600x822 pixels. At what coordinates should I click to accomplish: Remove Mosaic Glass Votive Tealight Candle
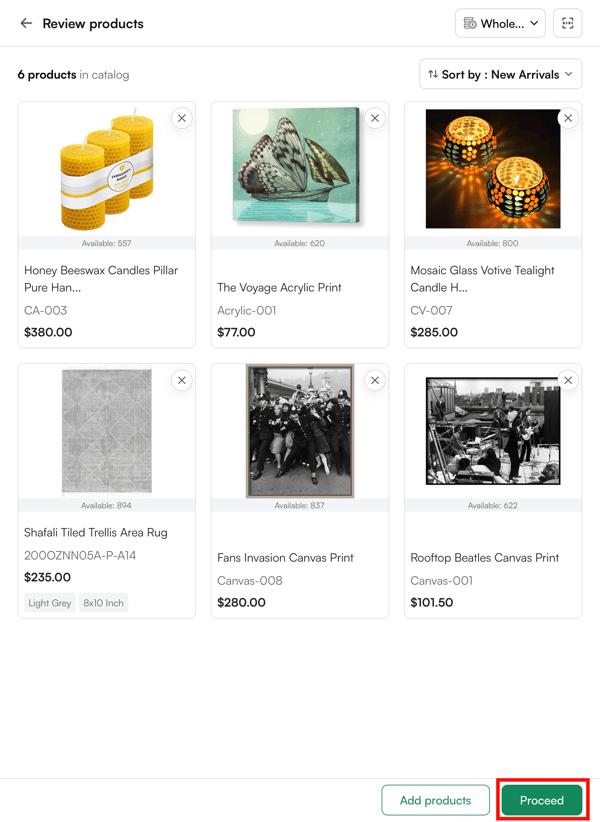(567, 117)
